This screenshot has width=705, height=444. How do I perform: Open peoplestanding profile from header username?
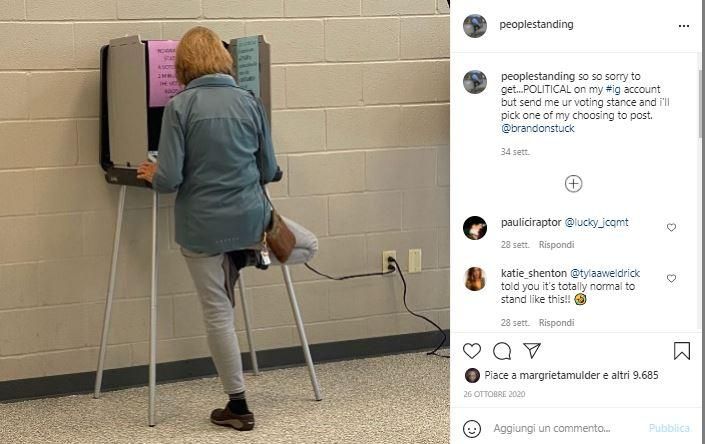click(536, 24)
